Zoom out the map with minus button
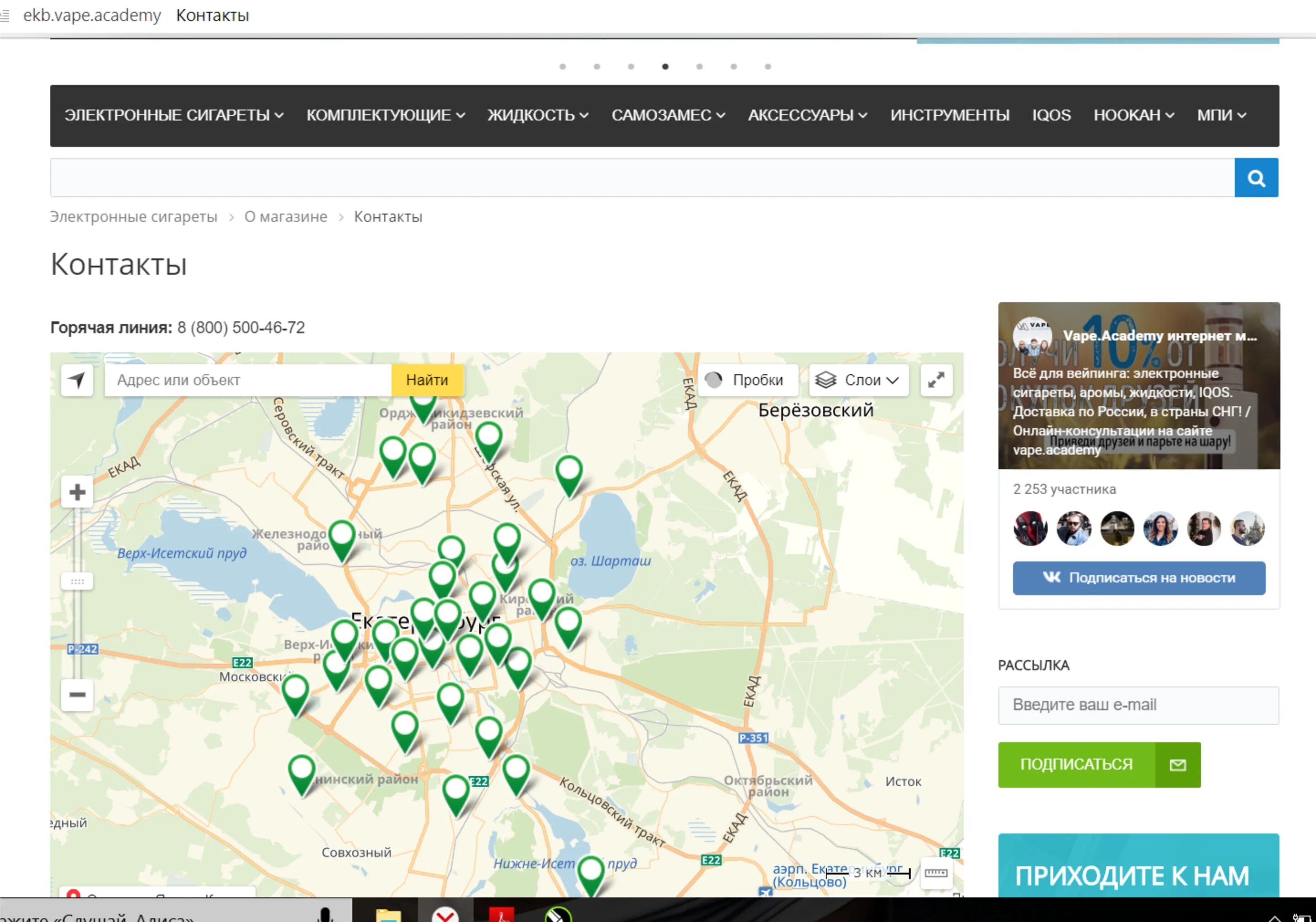The height and width of the screenshot is (922, 1316). (78, 695)
